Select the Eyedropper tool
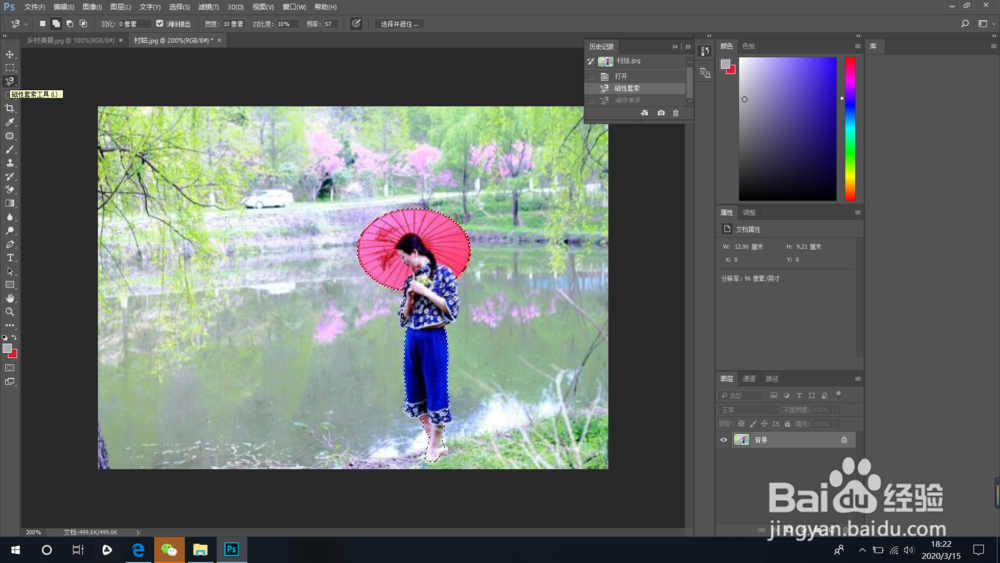The width and height of the screenshot is (1000, 563). (x=10, y=122)
